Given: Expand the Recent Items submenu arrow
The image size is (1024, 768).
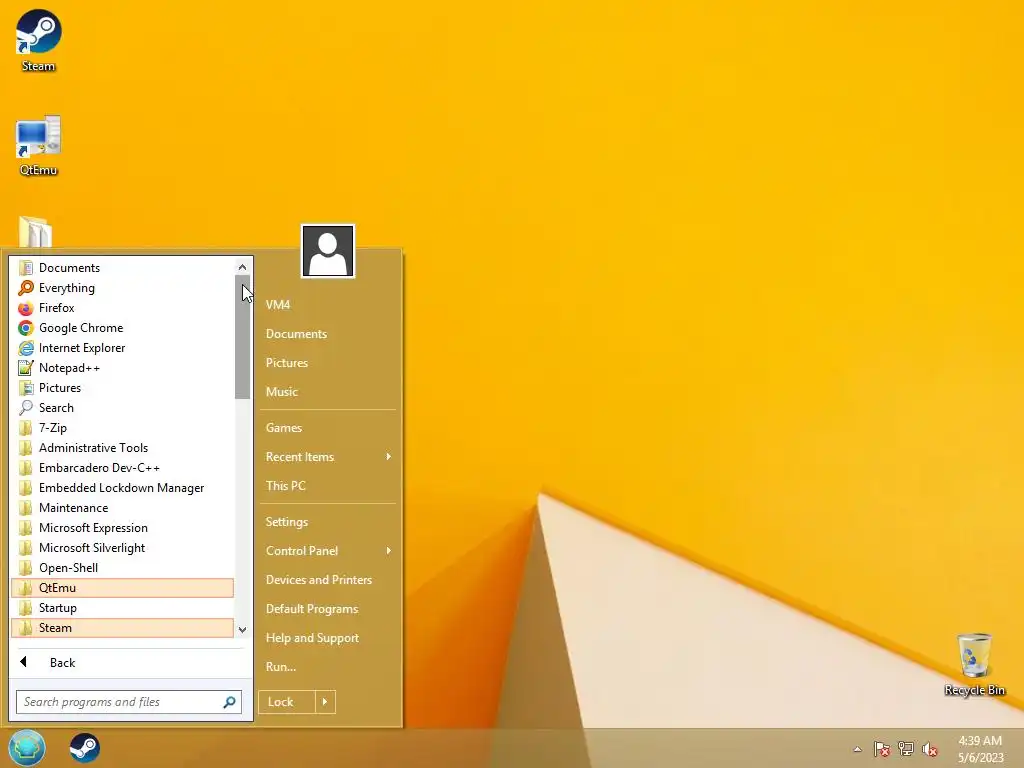Looking at the screenshot, I should pos(389,456).
